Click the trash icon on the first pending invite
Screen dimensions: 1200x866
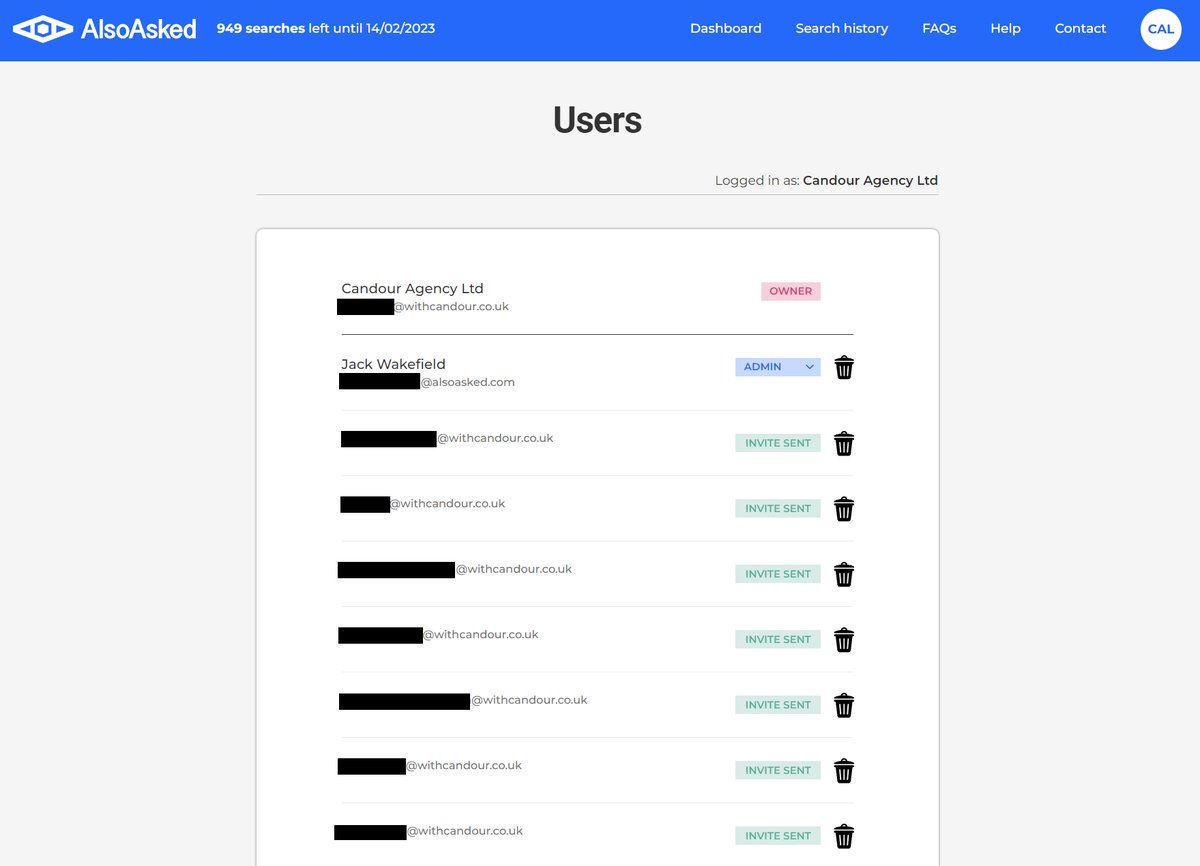click(x=844, y=442)
